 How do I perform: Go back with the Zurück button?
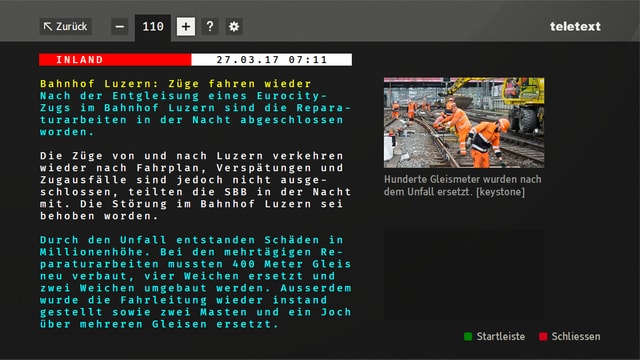point(66,27)
